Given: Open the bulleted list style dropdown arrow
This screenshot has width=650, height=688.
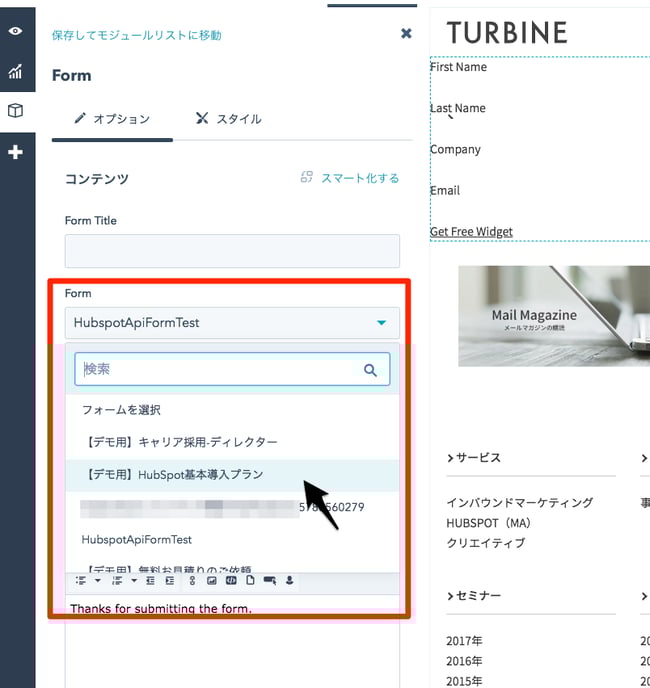Looking at the screenshot, I should (x=98, y=580).
